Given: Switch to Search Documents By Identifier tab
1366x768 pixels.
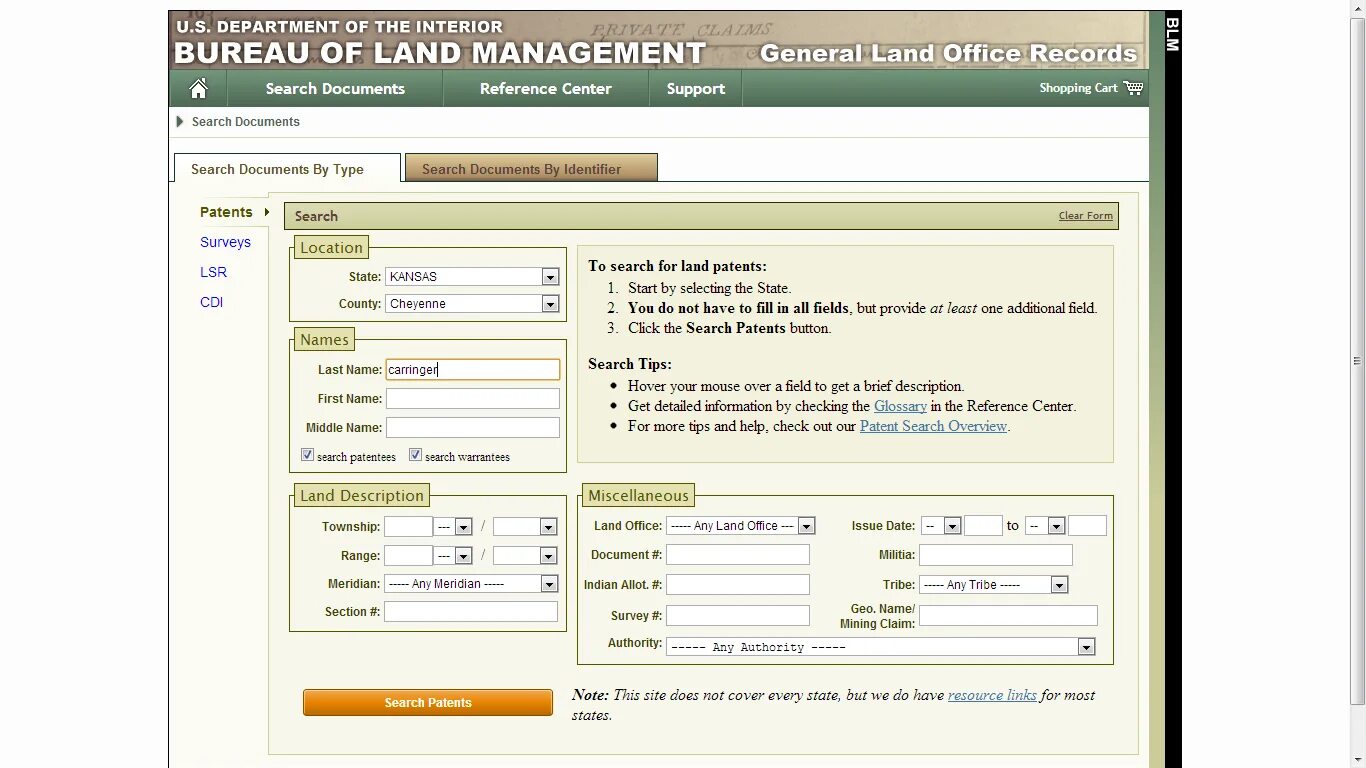Looking at the screenshot, I should point(531,168).
